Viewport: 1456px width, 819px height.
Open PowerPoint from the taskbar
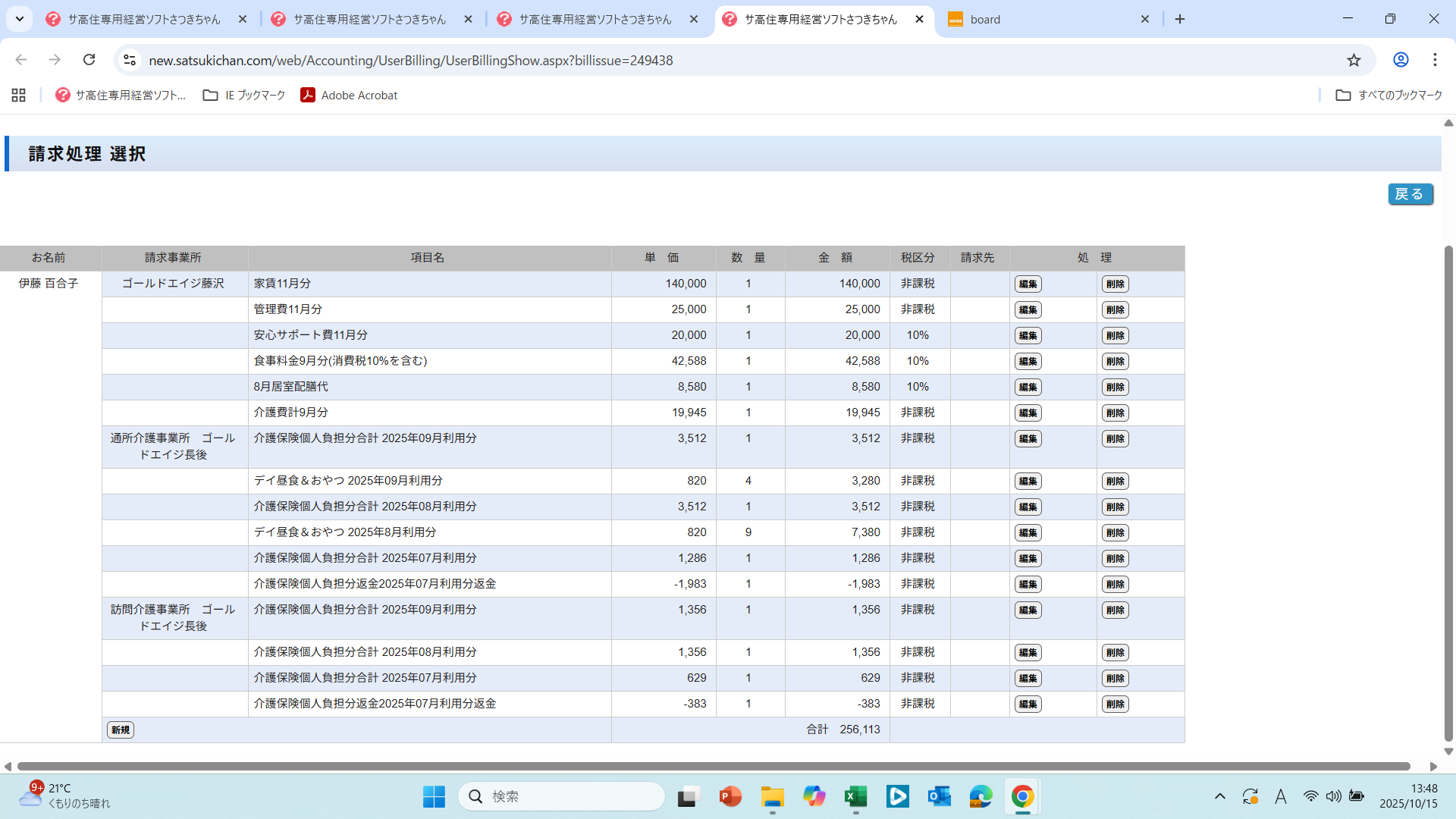pyautogui.click(x=730, y=796)
